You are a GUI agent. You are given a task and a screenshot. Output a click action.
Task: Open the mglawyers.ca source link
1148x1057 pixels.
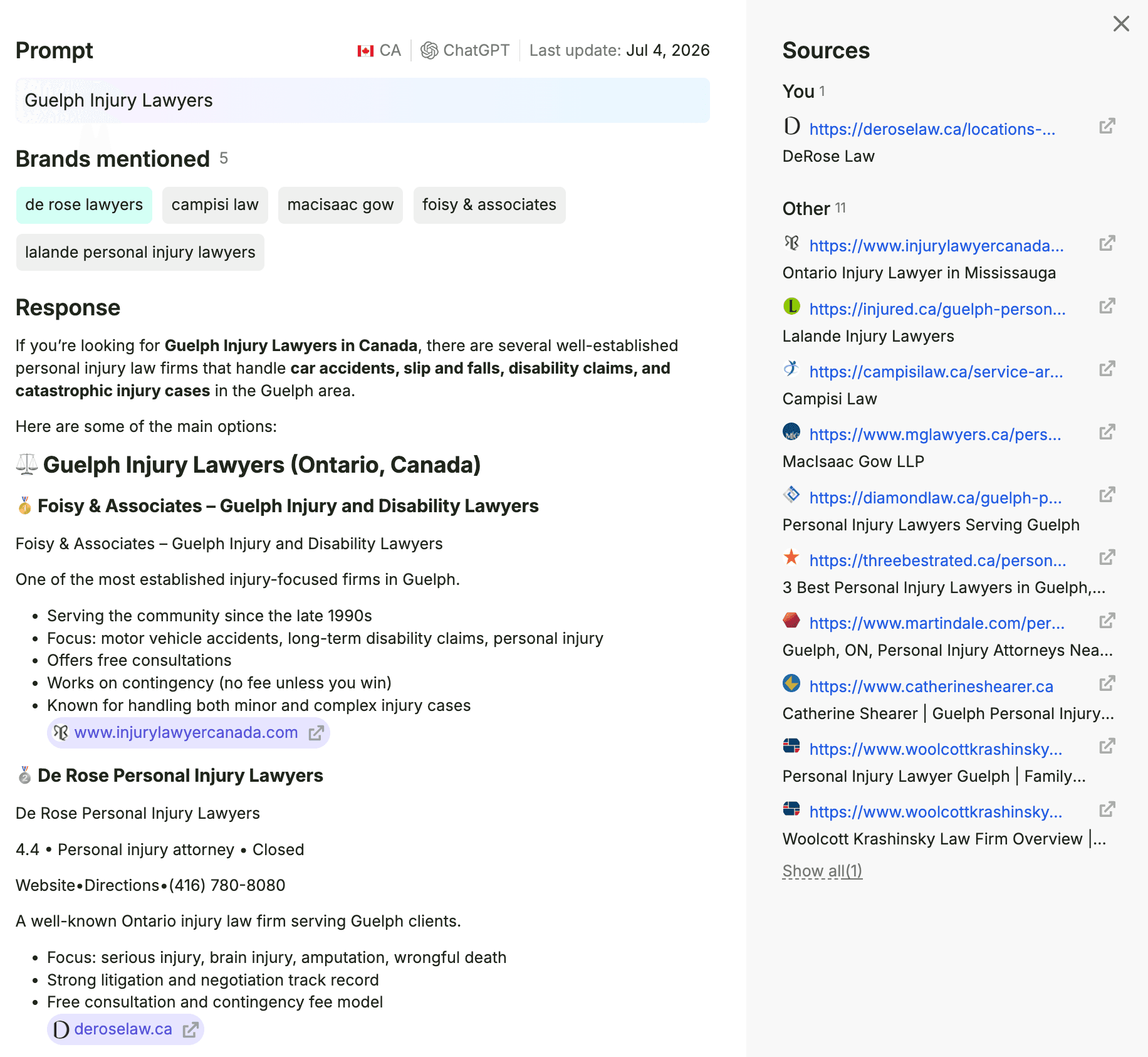(x=935, y=434)
